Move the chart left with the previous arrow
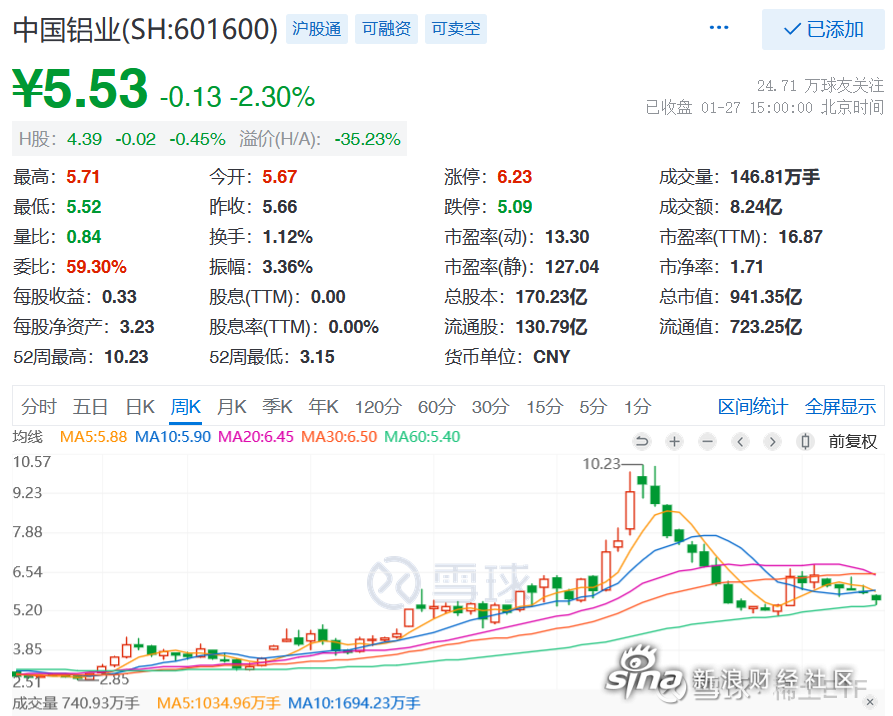Screen dimensions: 893x716 740,441
